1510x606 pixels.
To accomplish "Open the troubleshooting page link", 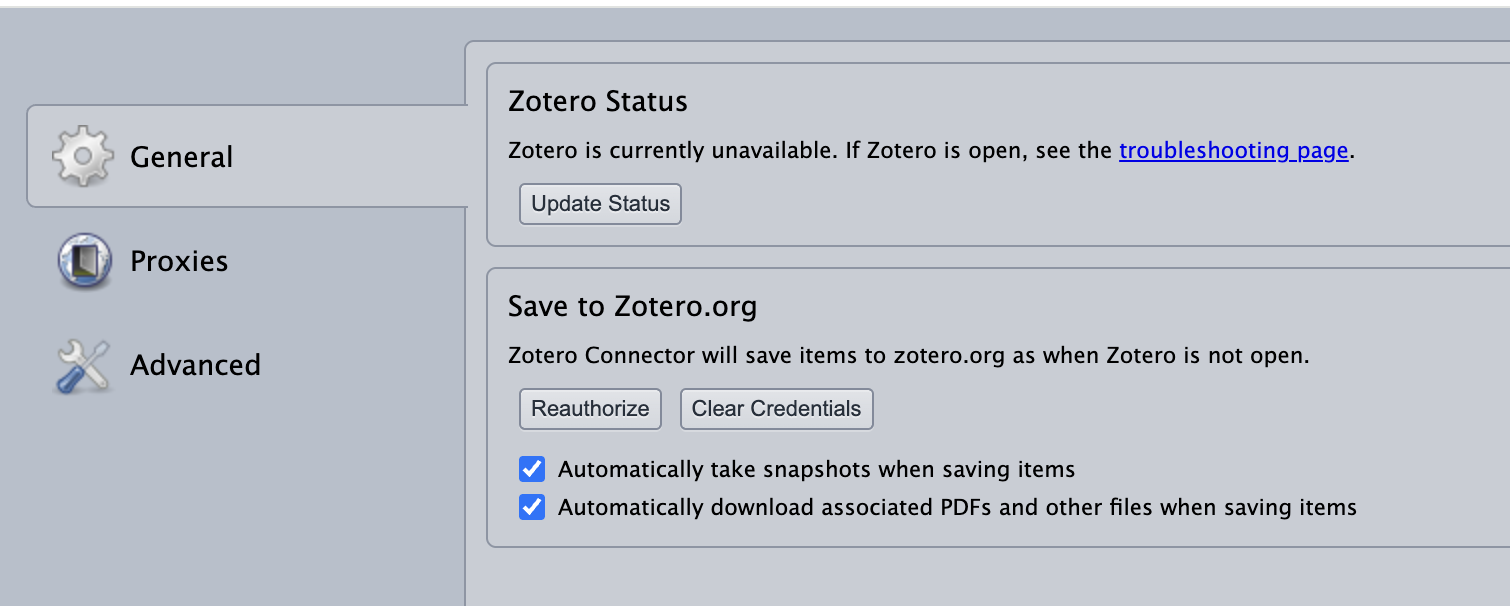I will tap(1234, 151).
